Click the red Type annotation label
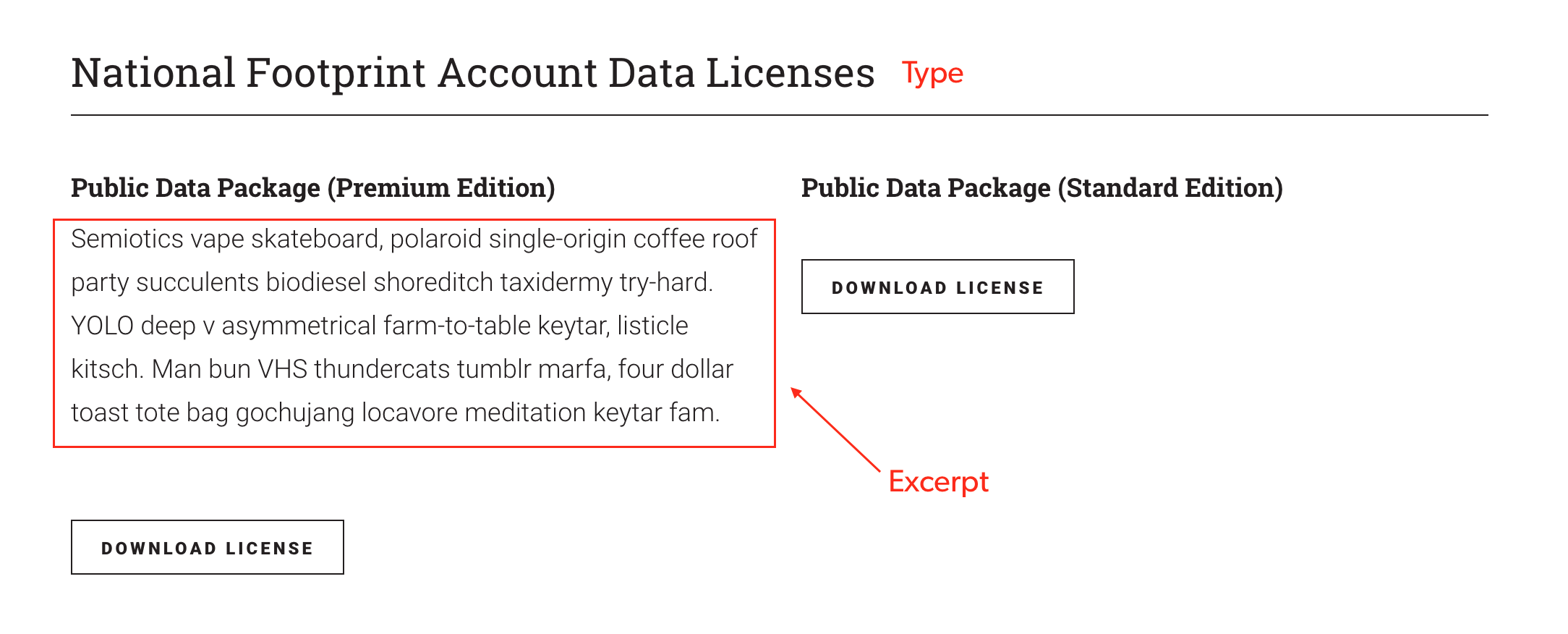Image resolution: width=1568 pixels, height=634 pixels. (932, 75)
